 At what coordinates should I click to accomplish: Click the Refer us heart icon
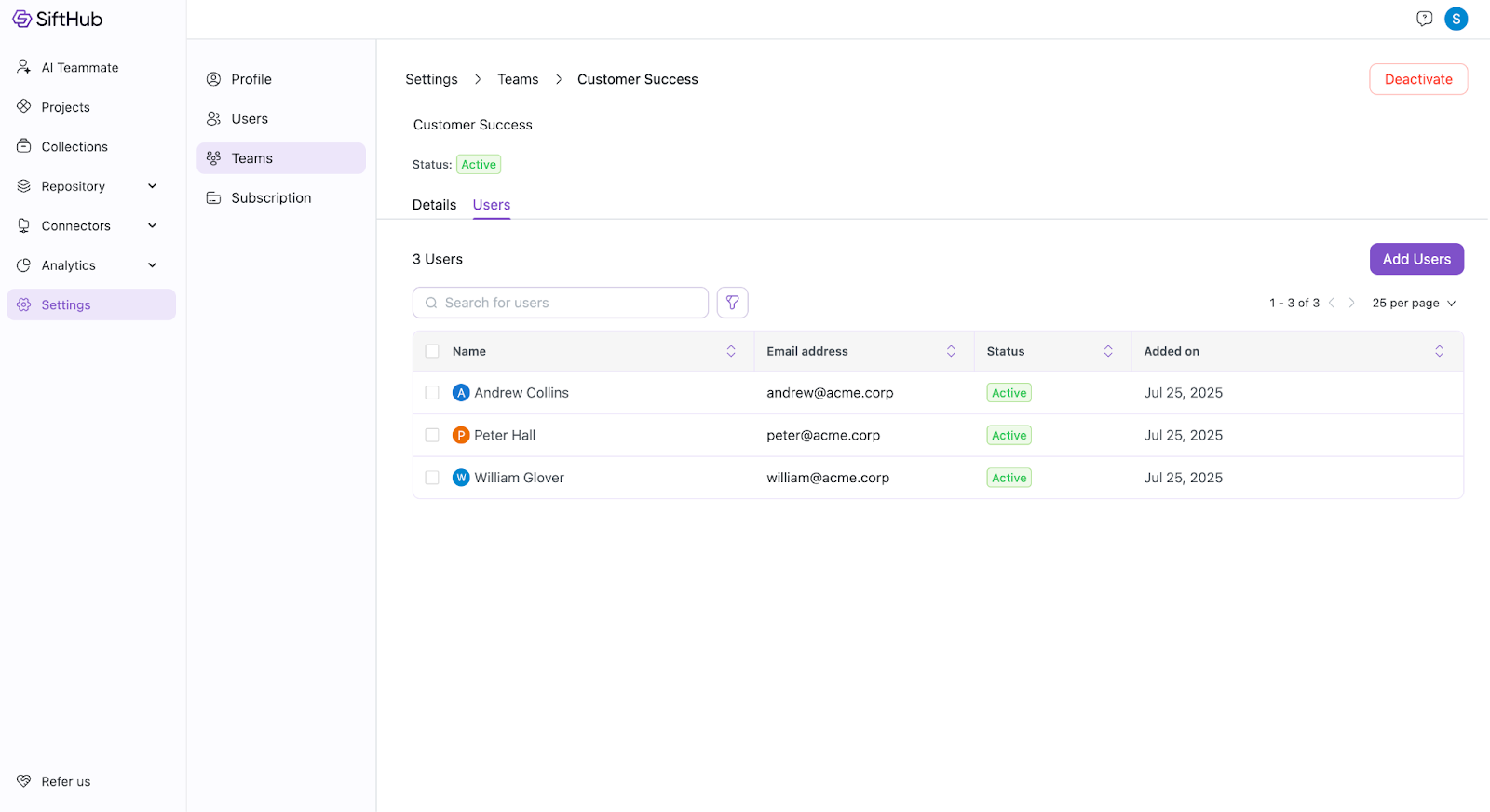point(24,781)
